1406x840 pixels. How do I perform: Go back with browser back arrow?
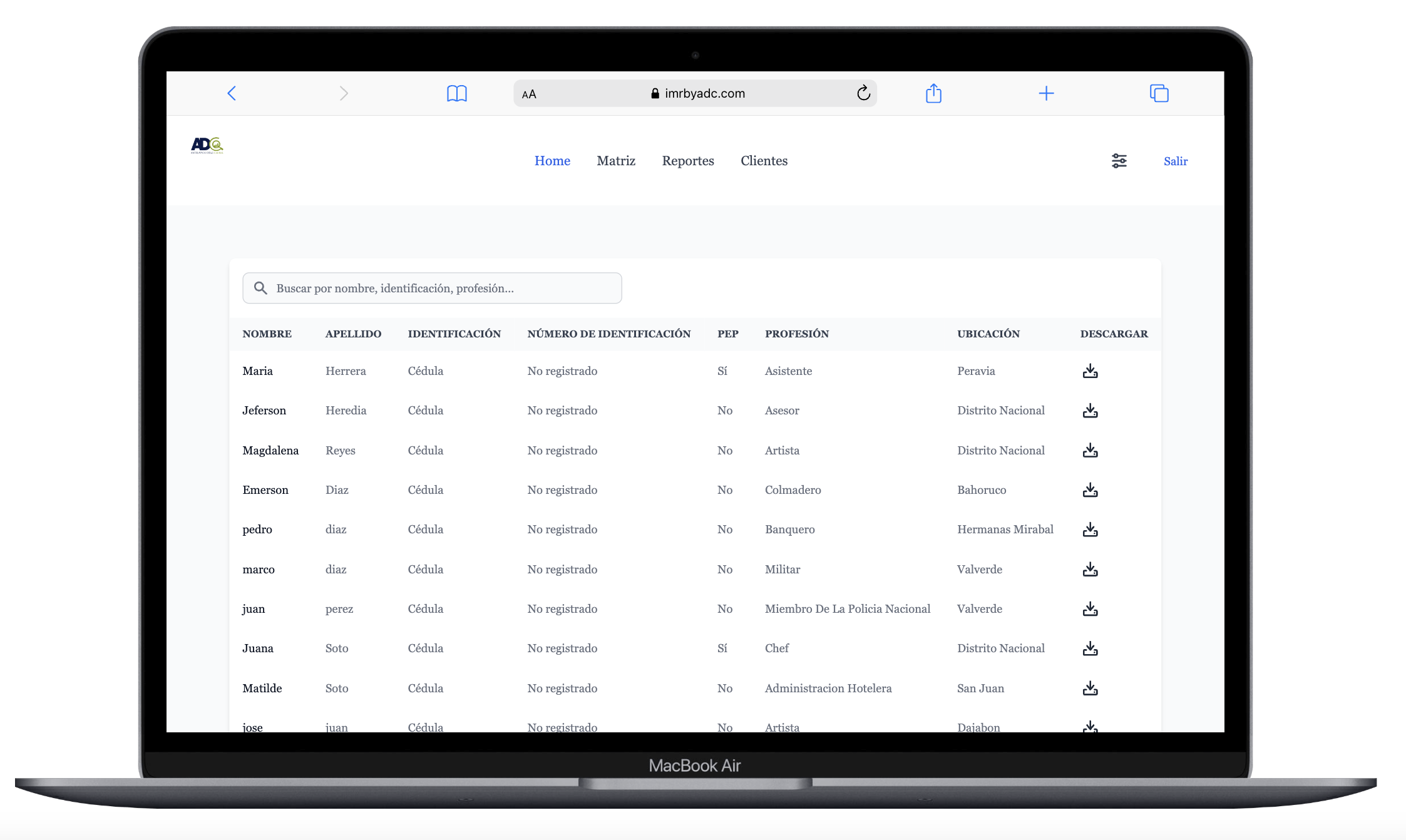232,94
